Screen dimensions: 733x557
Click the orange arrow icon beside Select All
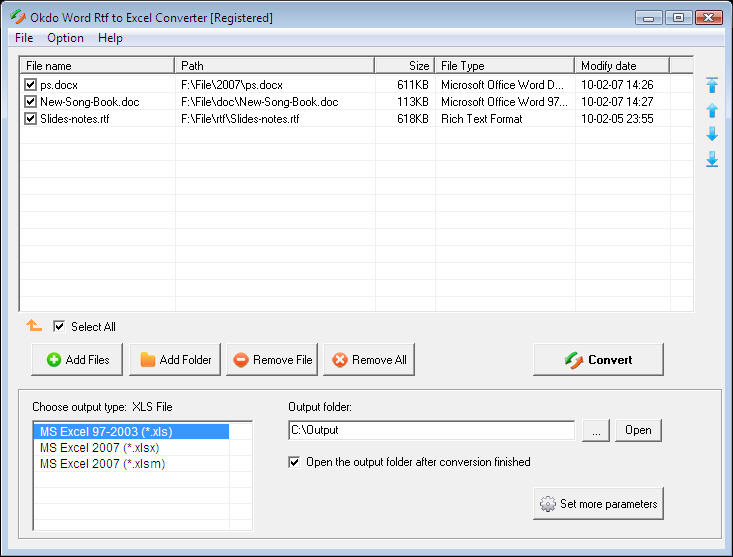[x=34, y=326]
